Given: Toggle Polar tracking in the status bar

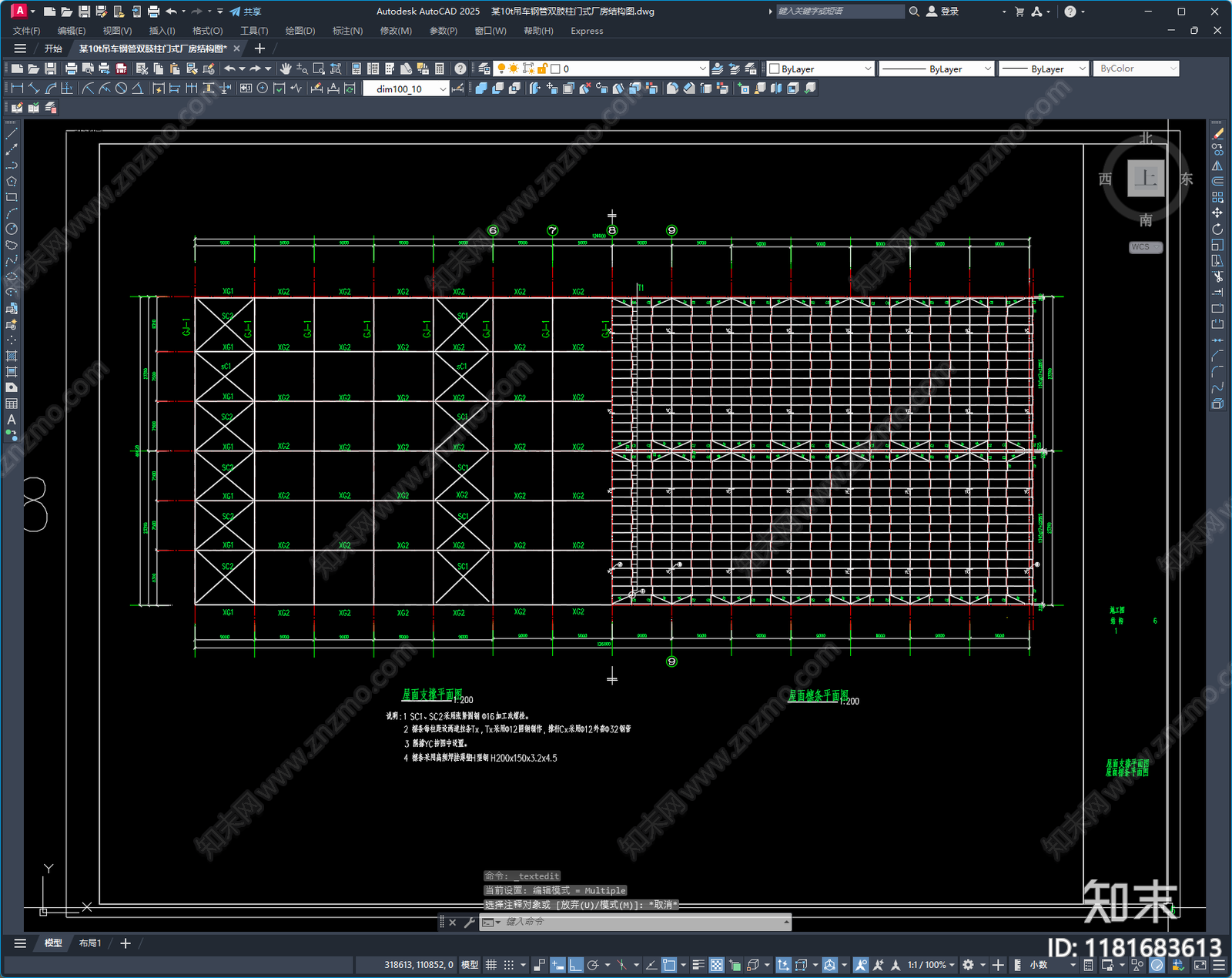Looking at the screenshot, I should pos(593,965).
